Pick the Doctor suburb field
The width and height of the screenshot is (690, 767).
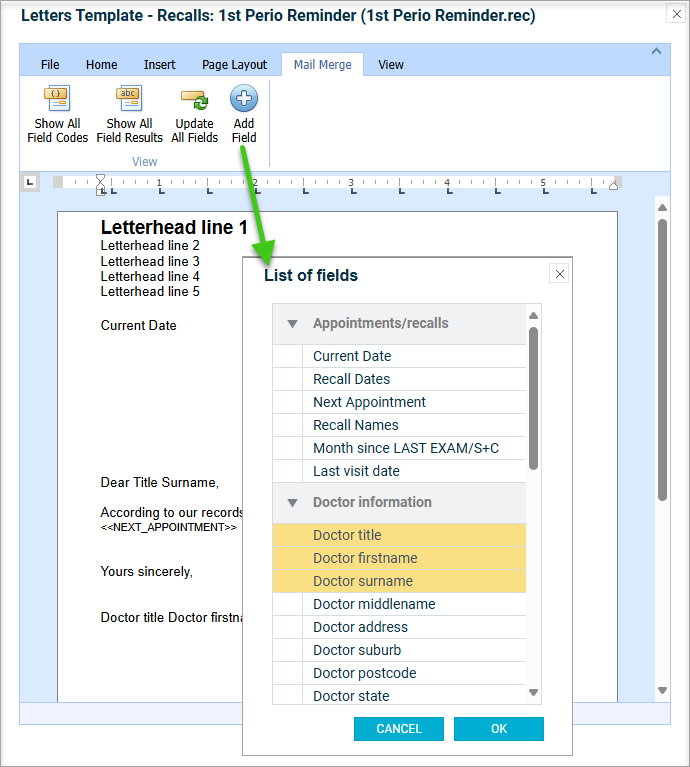[399, 650]
